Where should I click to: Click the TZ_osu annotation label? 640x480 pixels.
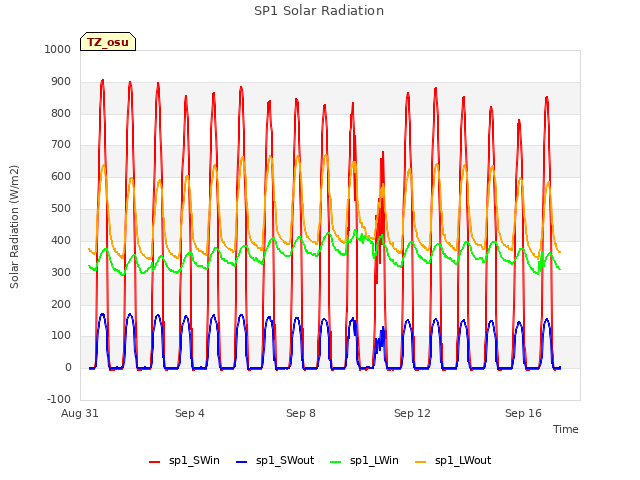point(108,42)
